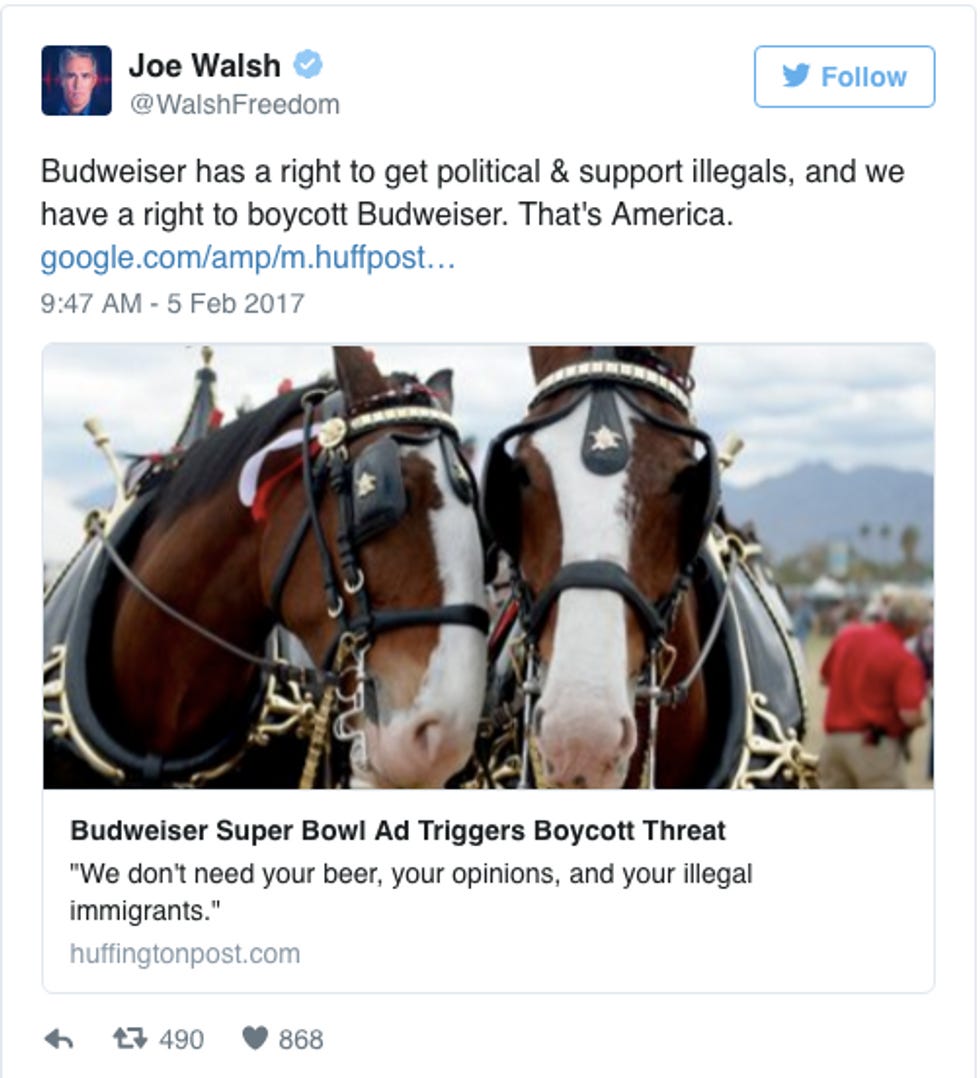
Task: Click the blue verified badge
Action: click(308, 65)
